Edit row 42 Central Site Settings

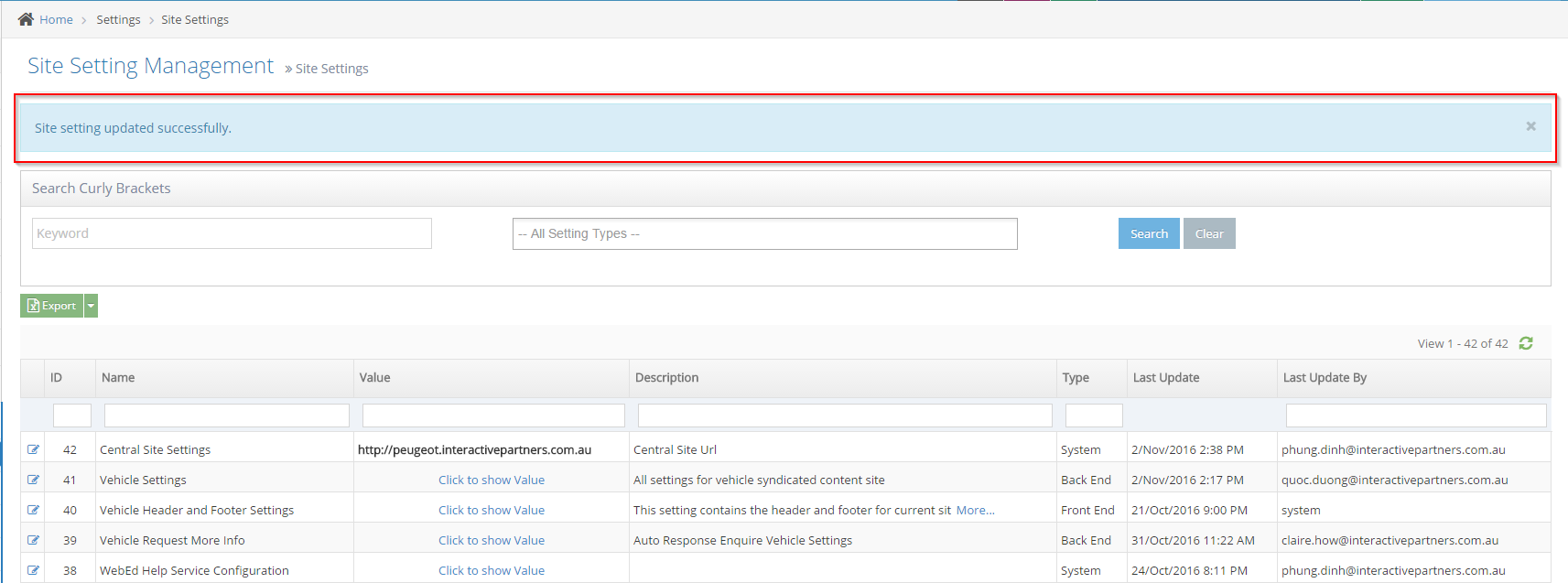point(34,449)
